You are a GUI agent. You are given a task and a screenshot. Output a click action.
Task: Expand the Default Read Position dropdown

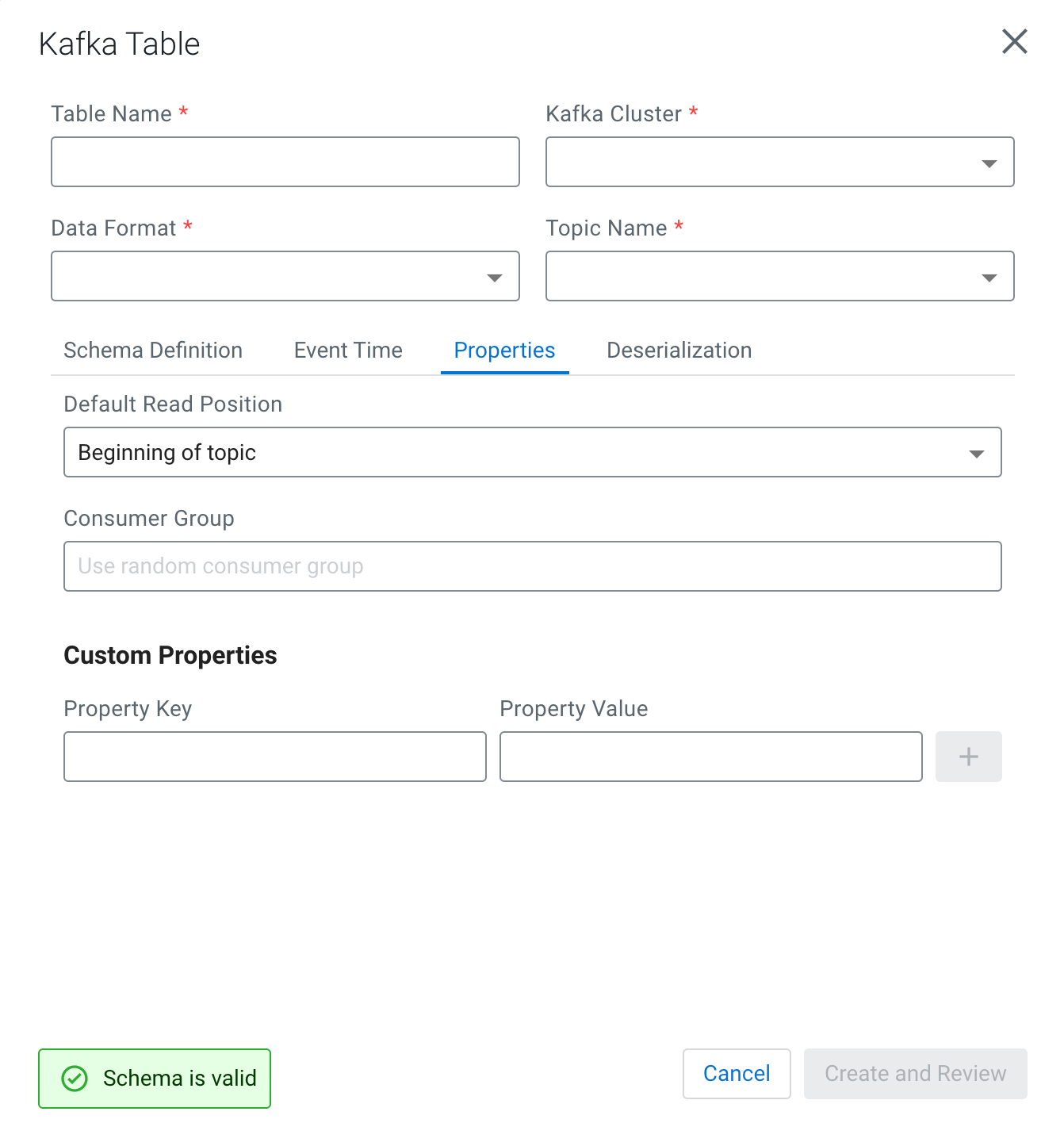(x=532, y=453)
